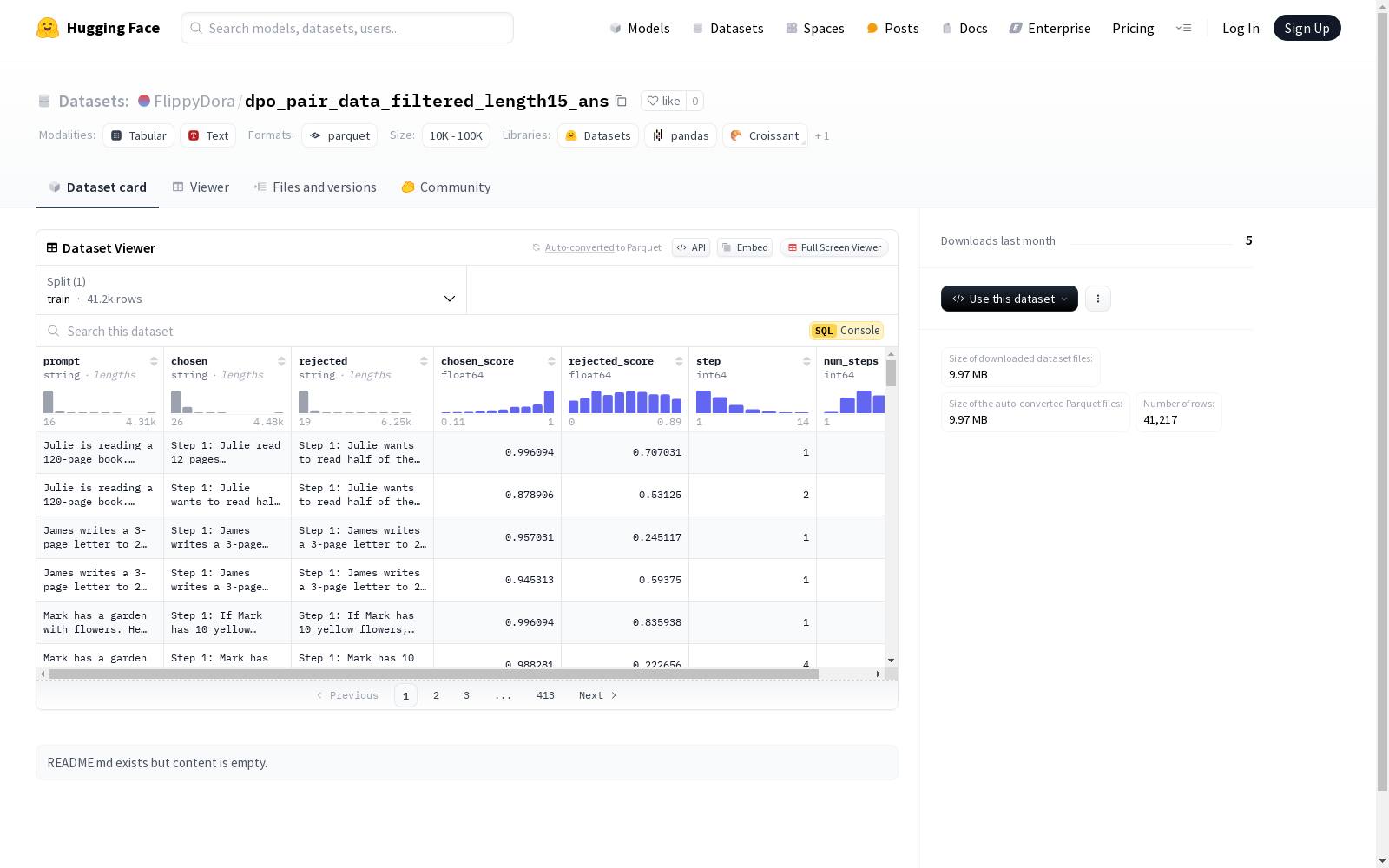1389x868 pixels.
Task: Click the Sign Up button
Action: pos(1307,28)
